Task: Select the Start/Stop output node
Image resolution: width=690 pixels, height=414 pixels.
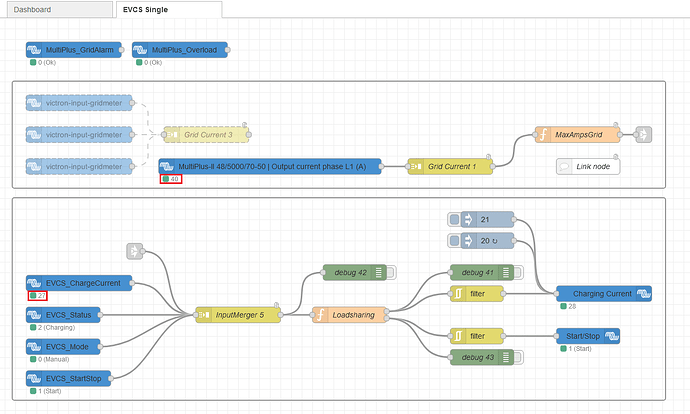Action: 588,336
